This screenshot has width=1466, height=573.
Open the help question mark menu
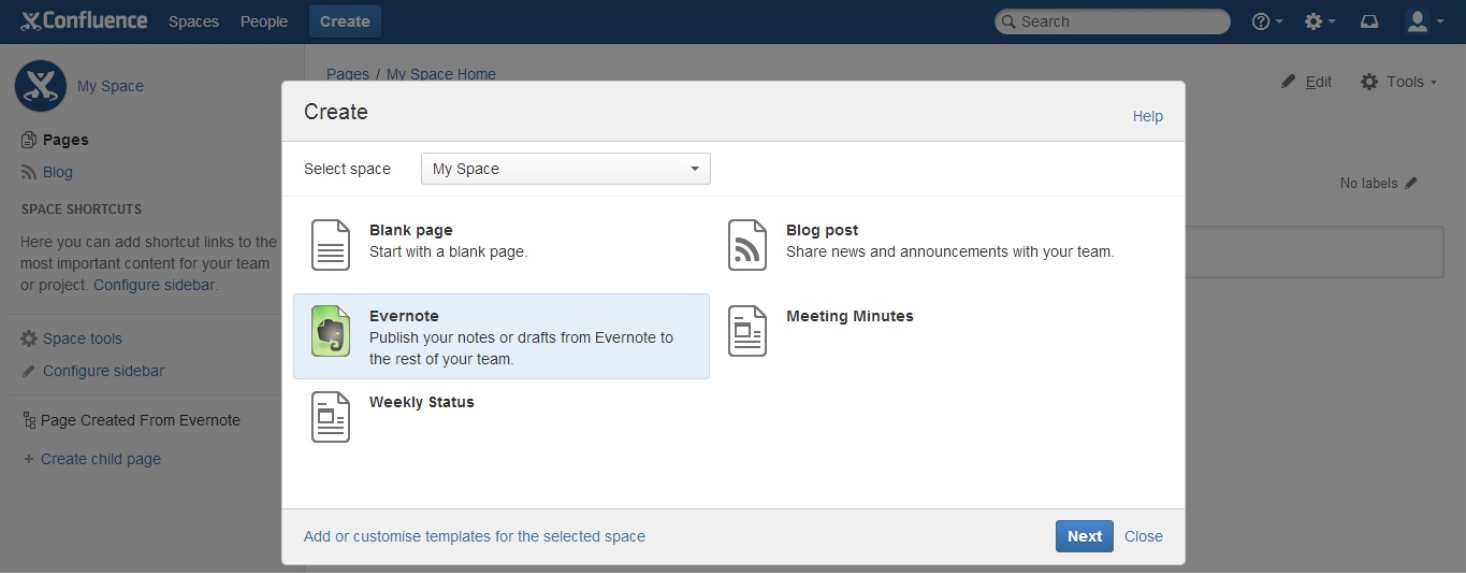tap(1267, 21)
